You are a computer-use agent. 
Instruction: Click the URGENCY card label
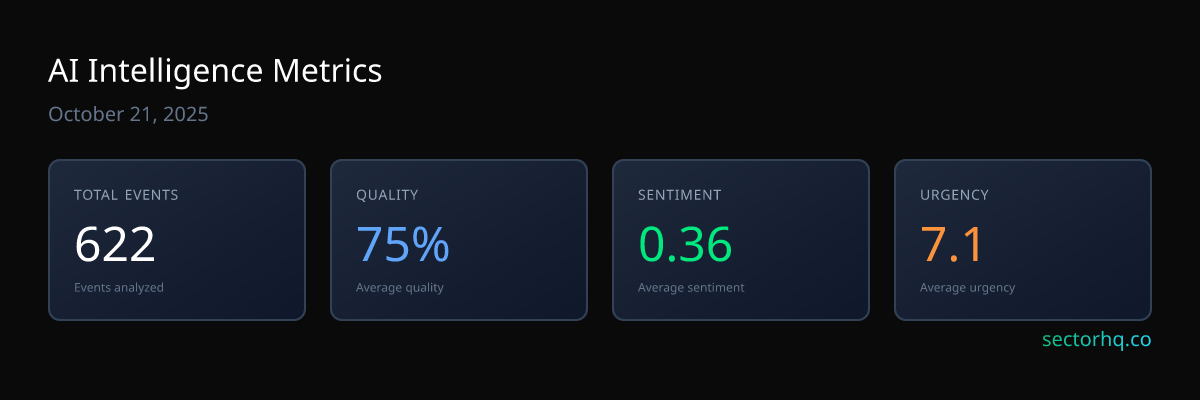(x=954, y=195)
